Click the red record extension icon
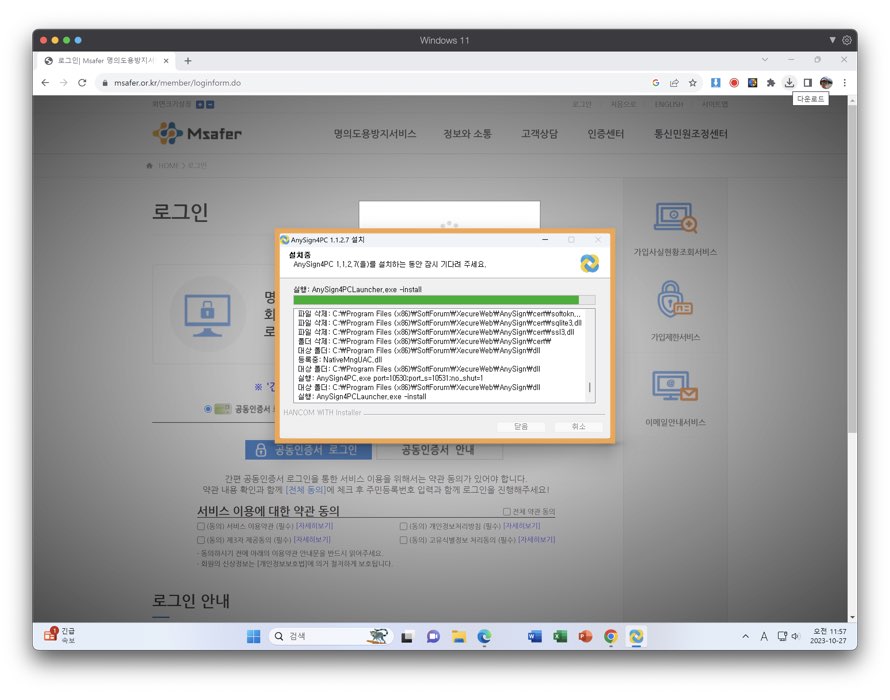The image size is (890, 700). tap(734, 83)
